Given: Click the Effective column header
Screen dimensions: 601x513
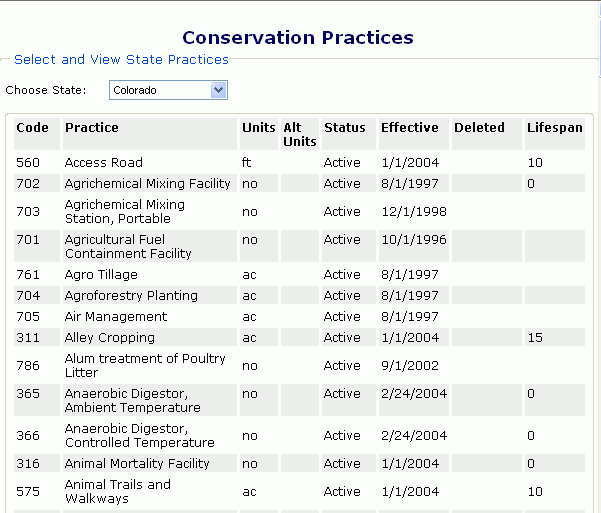Looking at the screenshot, I should 409,128.
